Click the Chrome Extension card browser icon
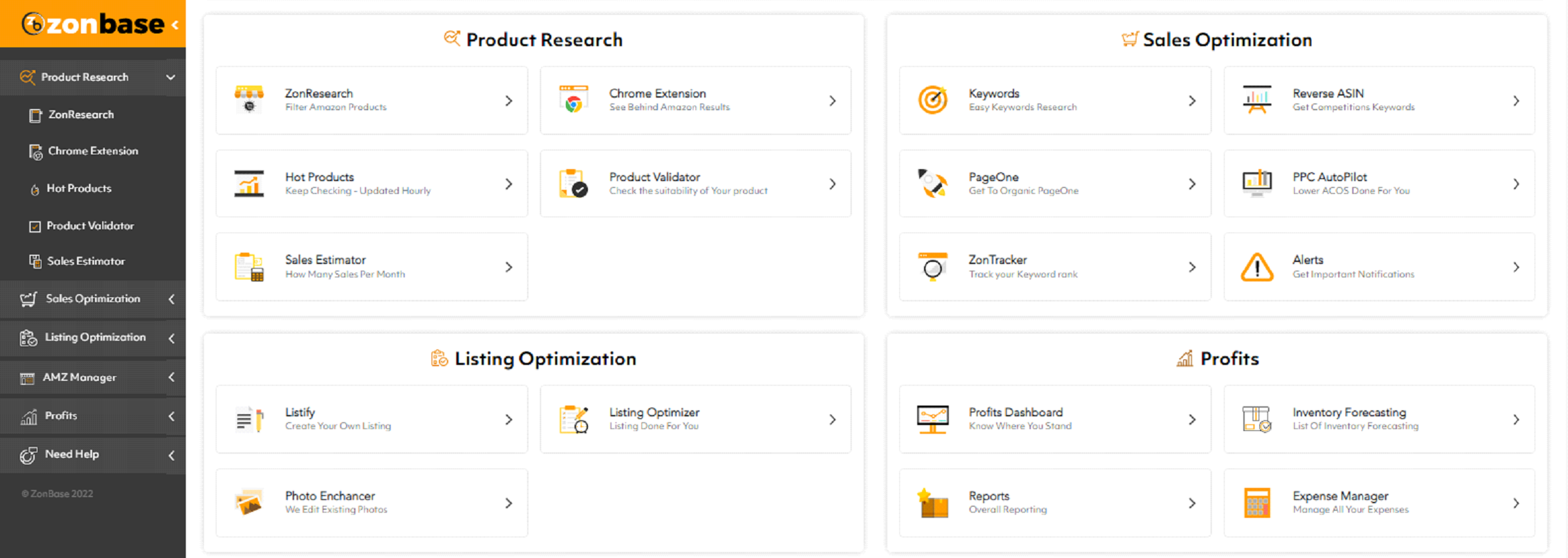This screenshot has width=1568, height=558. point(573,100)
